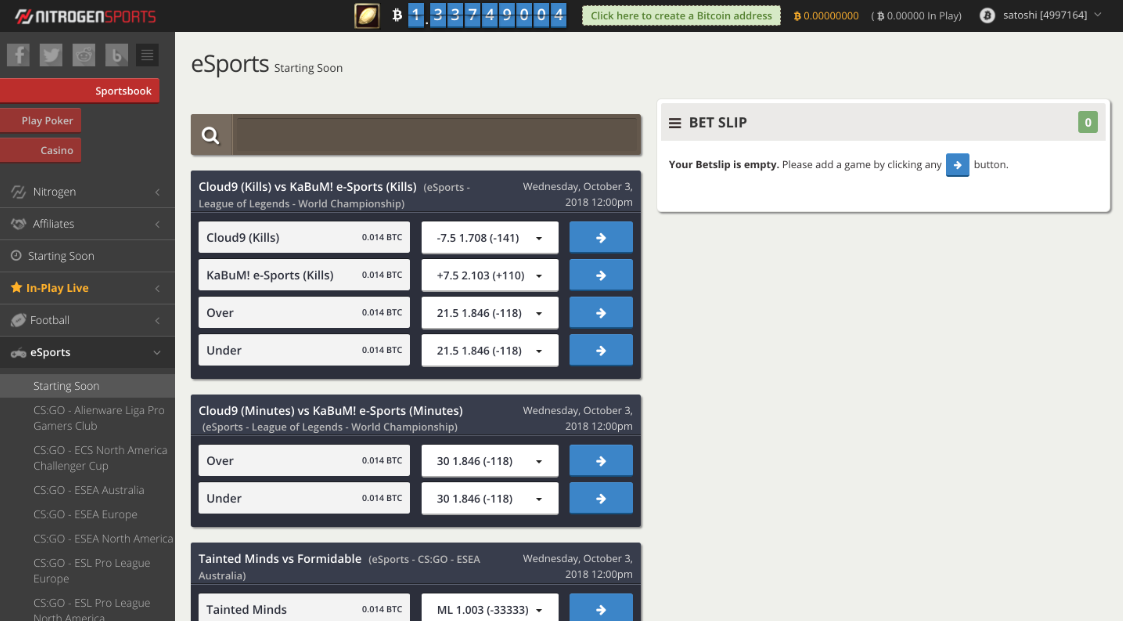Open Cloud9 (Kills) -7.5 odds dropdown
Viewport: 1123px width, 621px height.
[x=490, y=238]
